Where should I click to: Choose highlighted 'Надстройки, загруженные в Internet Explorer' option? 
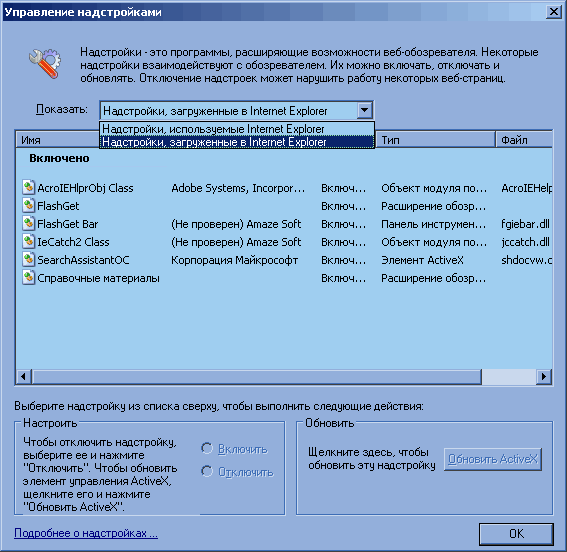click(237, 142)
